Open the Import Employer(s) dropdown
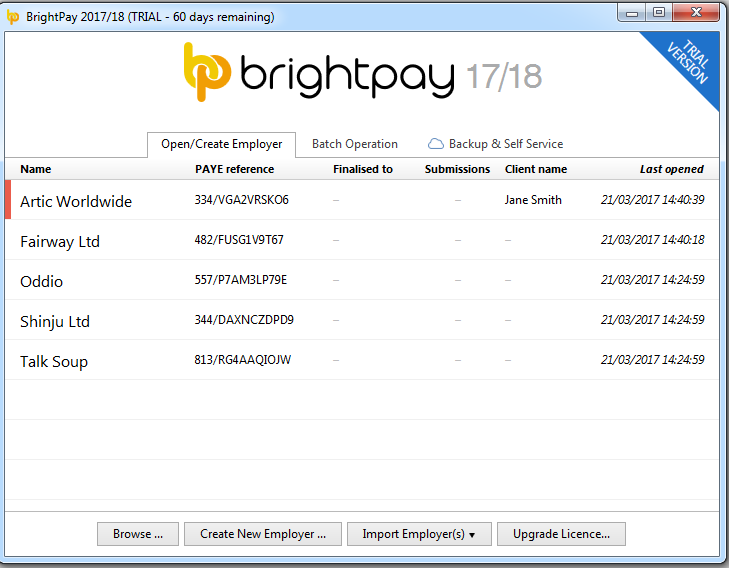729x568 pixels. pyautogui.click(x=419, y=534)
